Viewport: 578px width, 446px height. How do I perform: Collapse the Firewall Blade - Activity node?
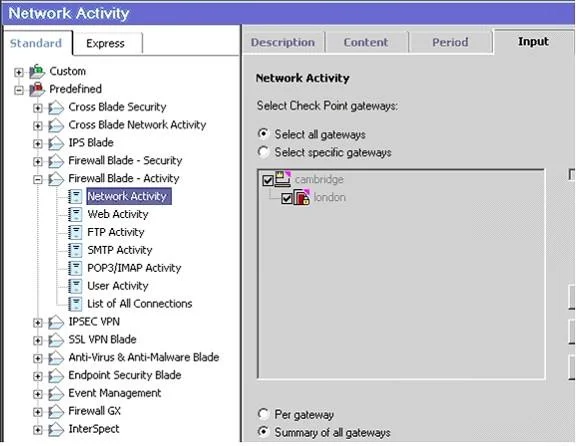coord(37,180)
